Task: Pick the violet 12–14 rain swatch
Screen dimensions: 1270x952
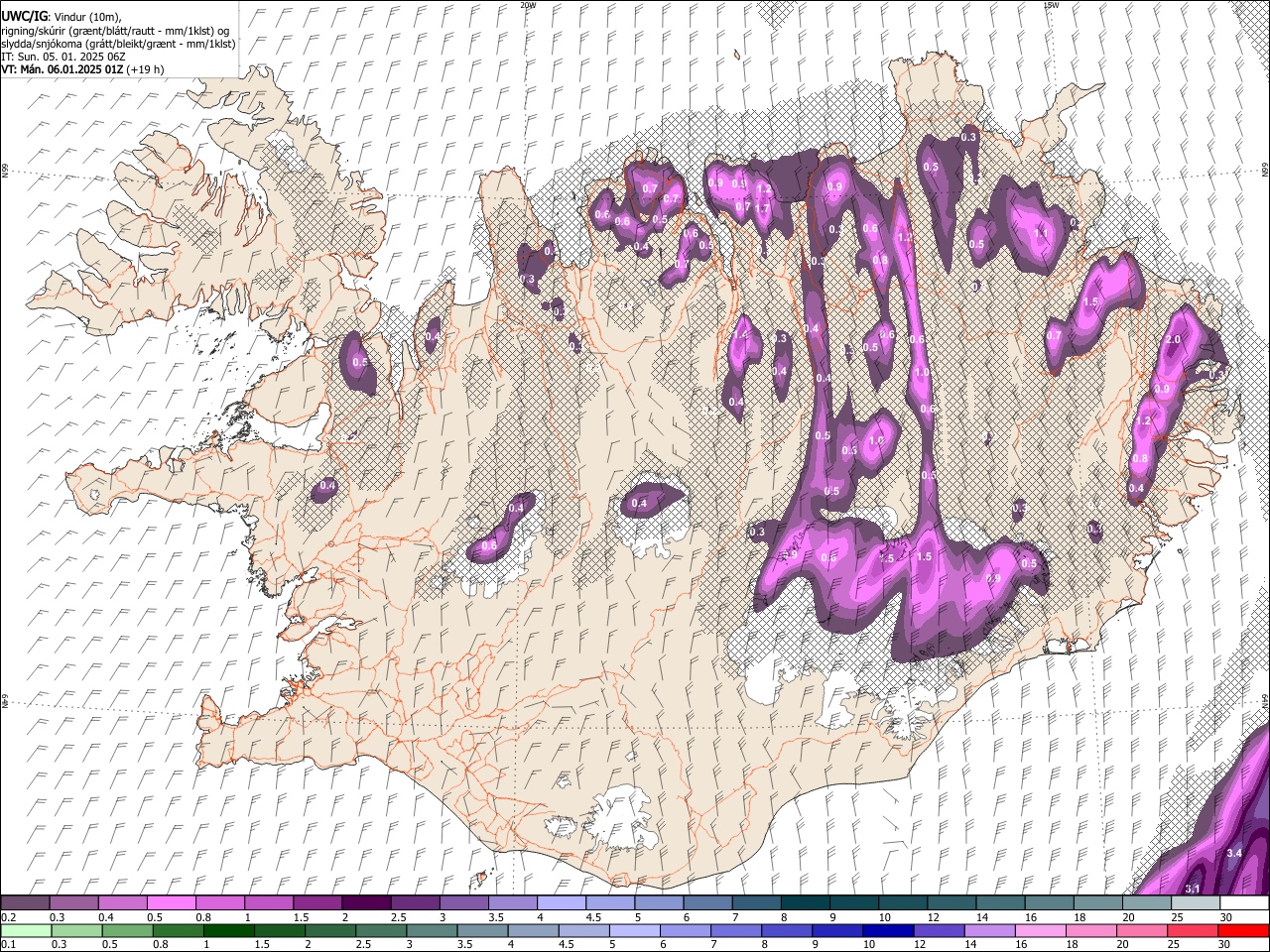Action: tap(940, 931)
